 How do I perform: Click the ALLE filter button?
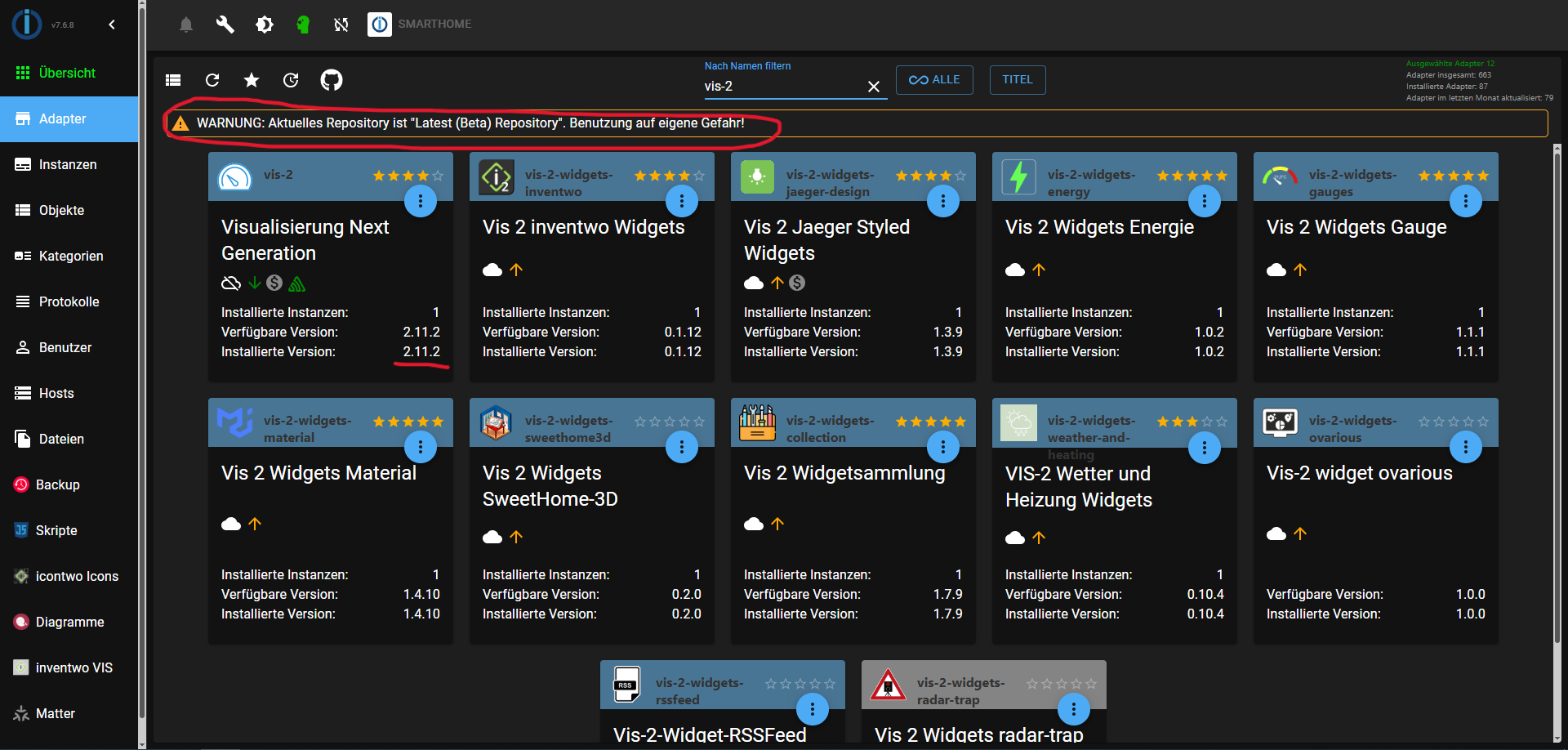934,80
